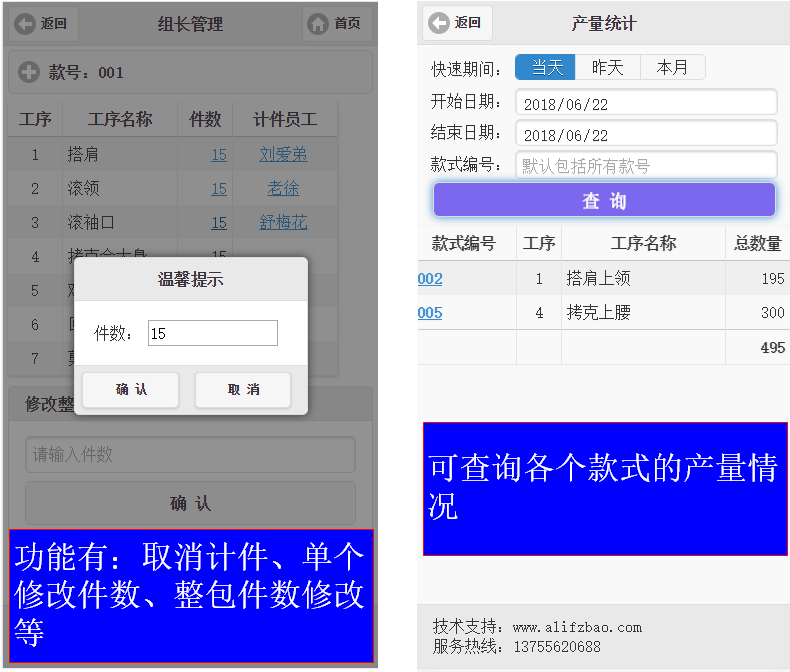Screen dimensions: 790x672
Task: Select the 当天 quick period option
Action: (547, 67)
